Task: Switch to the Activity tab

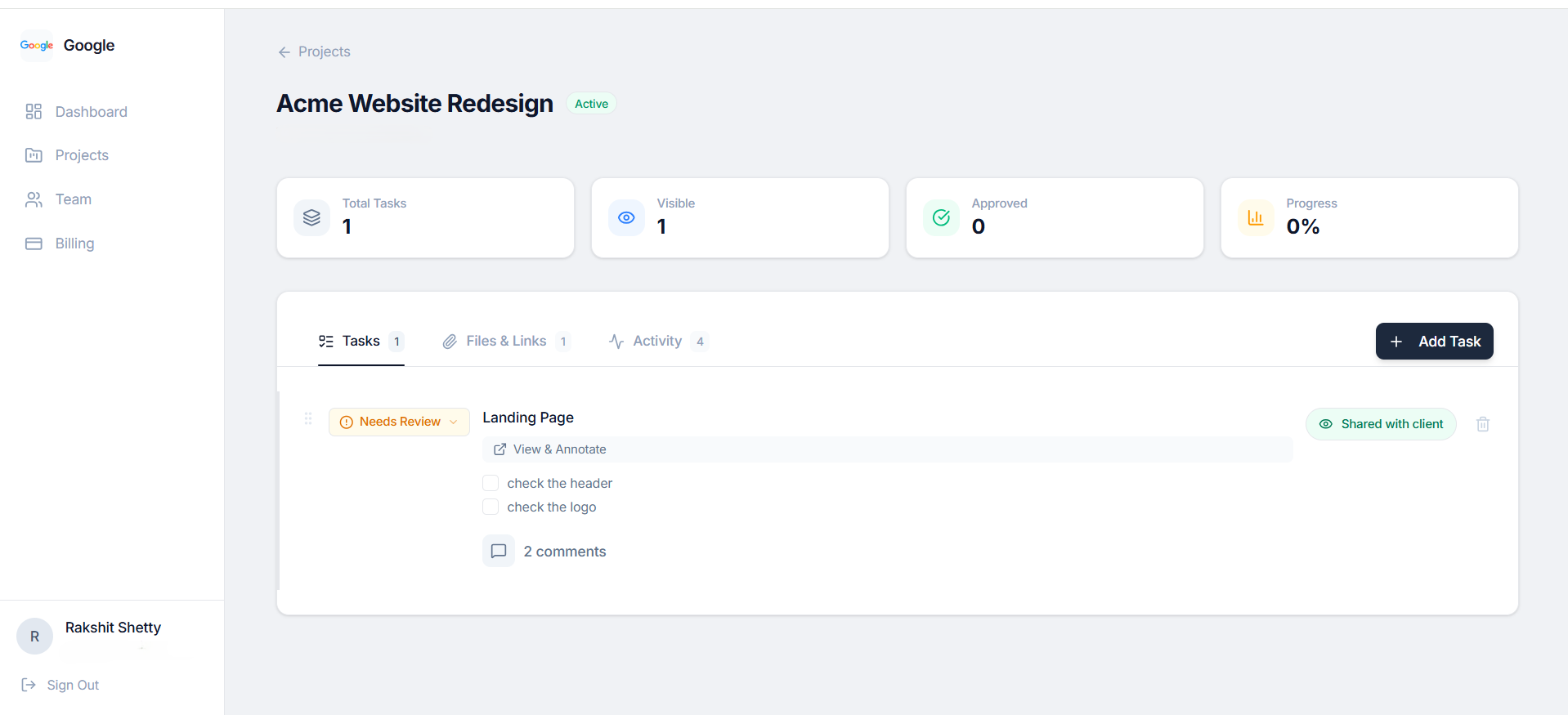Action: click(x=656, y=342)
